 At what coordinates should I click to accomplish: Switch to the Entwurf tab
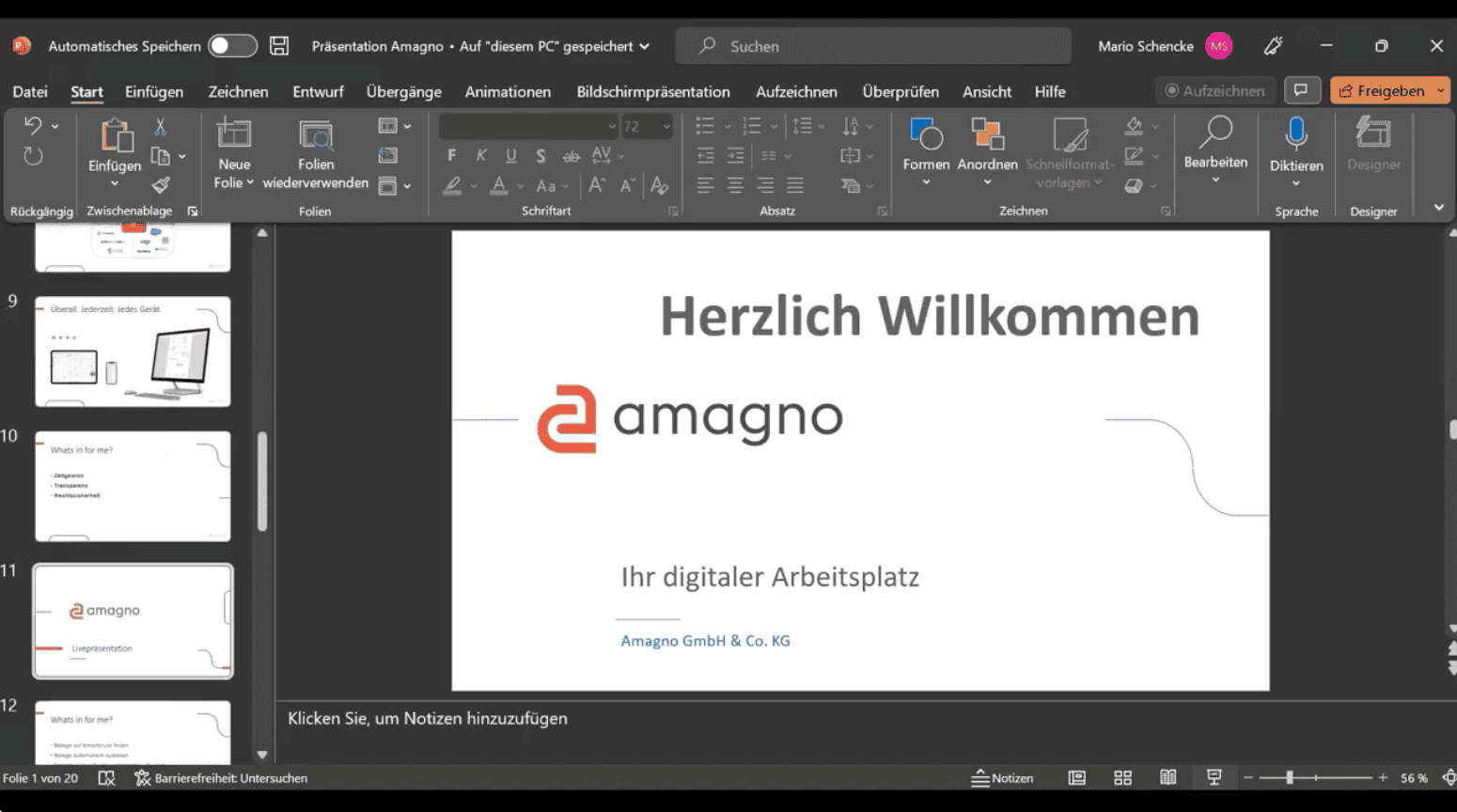click(318, 91)
